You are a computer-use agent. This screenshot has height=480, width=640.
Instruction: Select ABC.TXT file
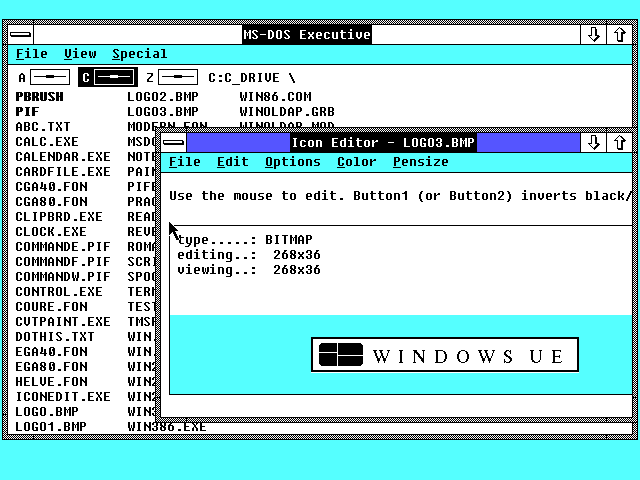click(x=43, y=127)
